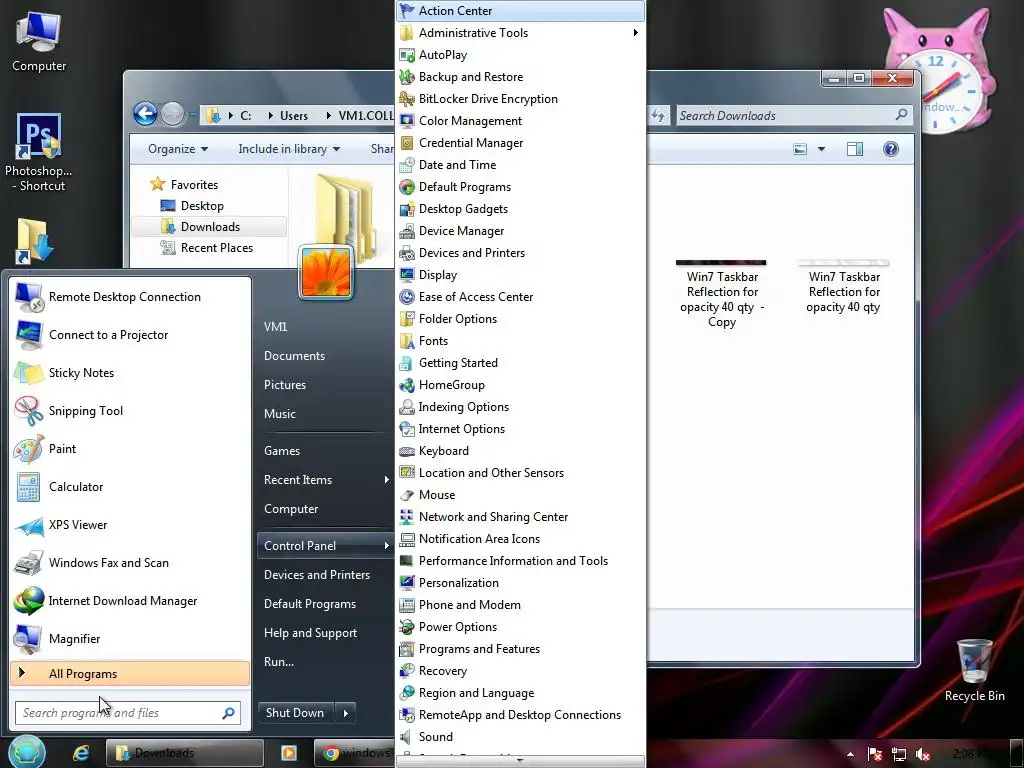
Task: Expand the Administrative Tools submenu arrow
Action: pos(635,33)
